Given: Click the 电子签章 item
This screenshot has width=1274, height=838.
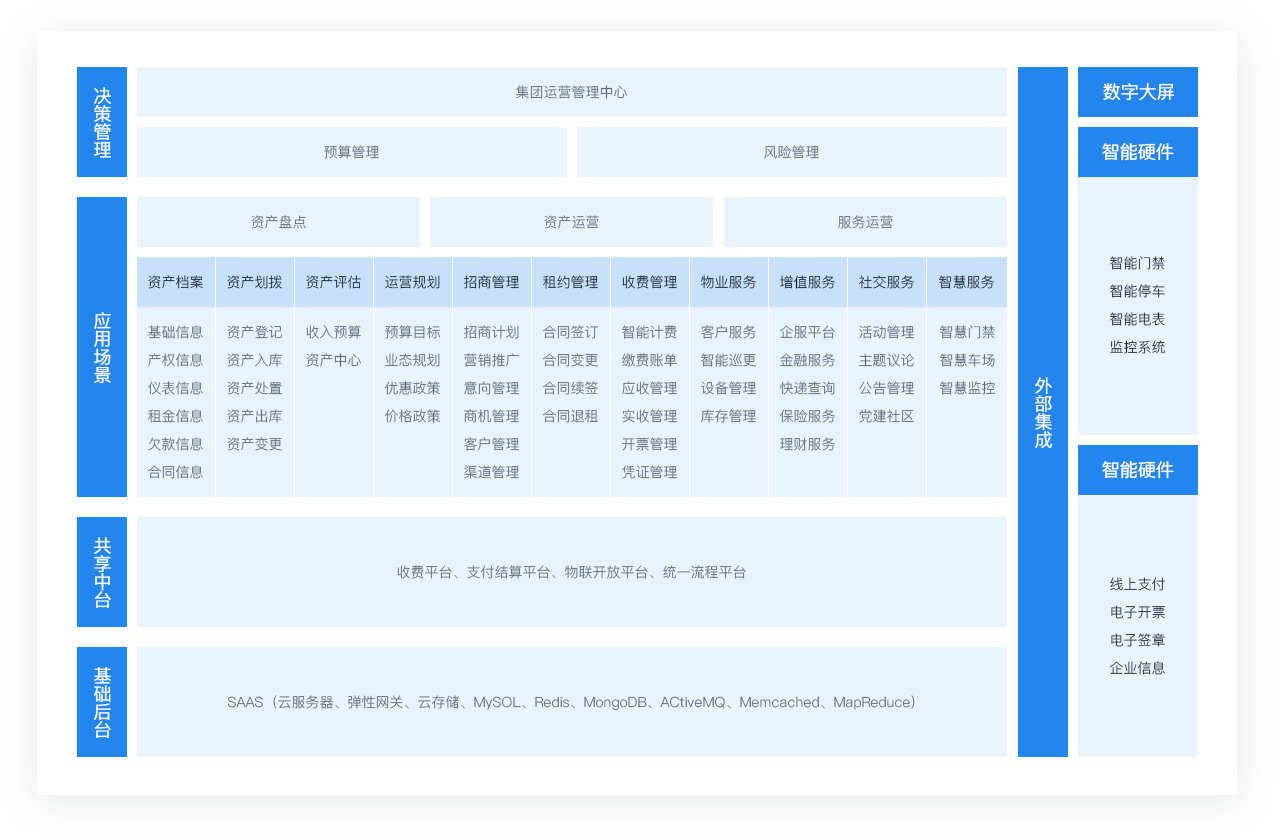Looking at the screenshot, I should [1137, 640].
